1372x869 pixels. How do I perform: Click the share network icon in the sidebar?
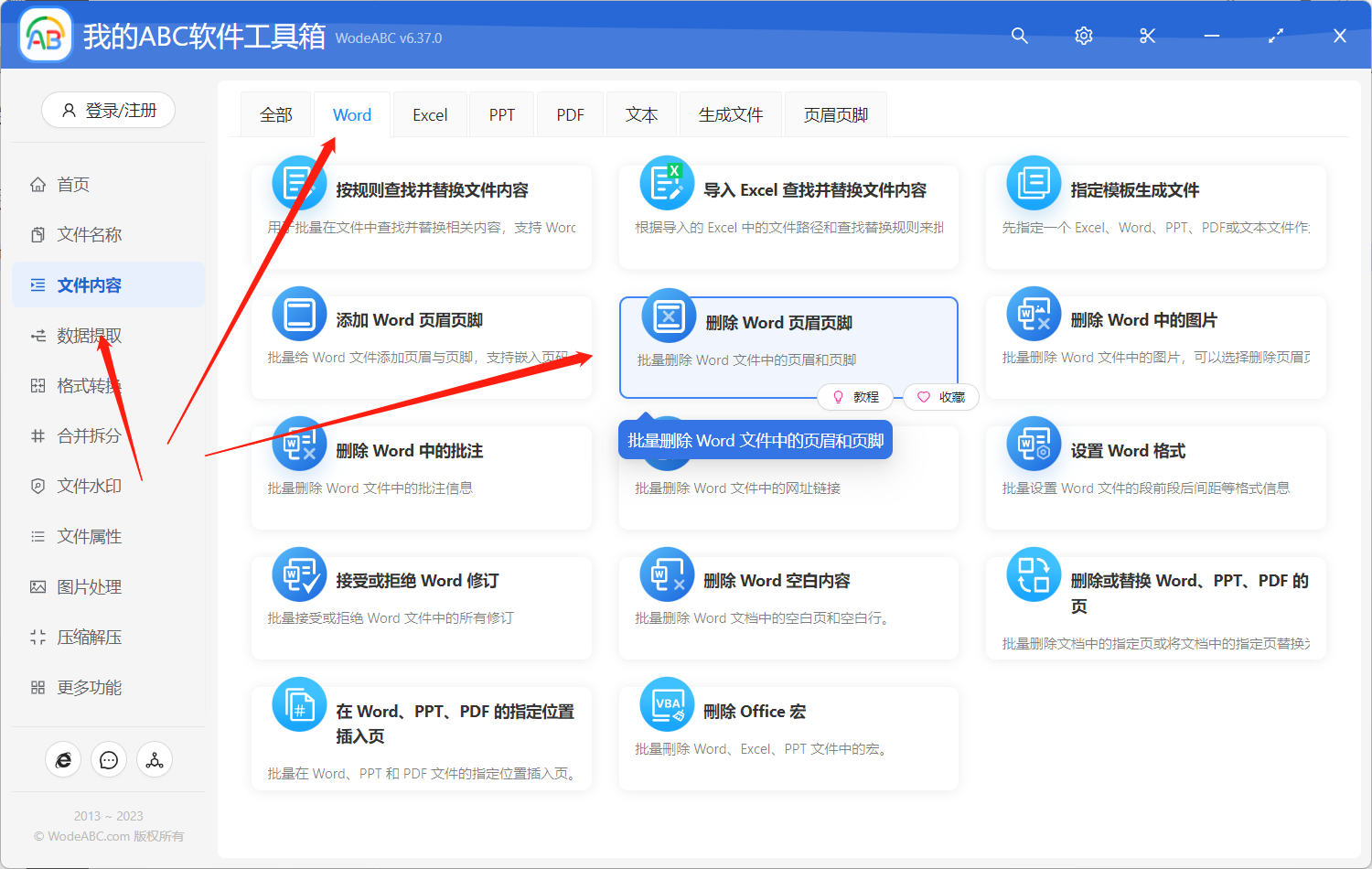click(x=154, y=759)
